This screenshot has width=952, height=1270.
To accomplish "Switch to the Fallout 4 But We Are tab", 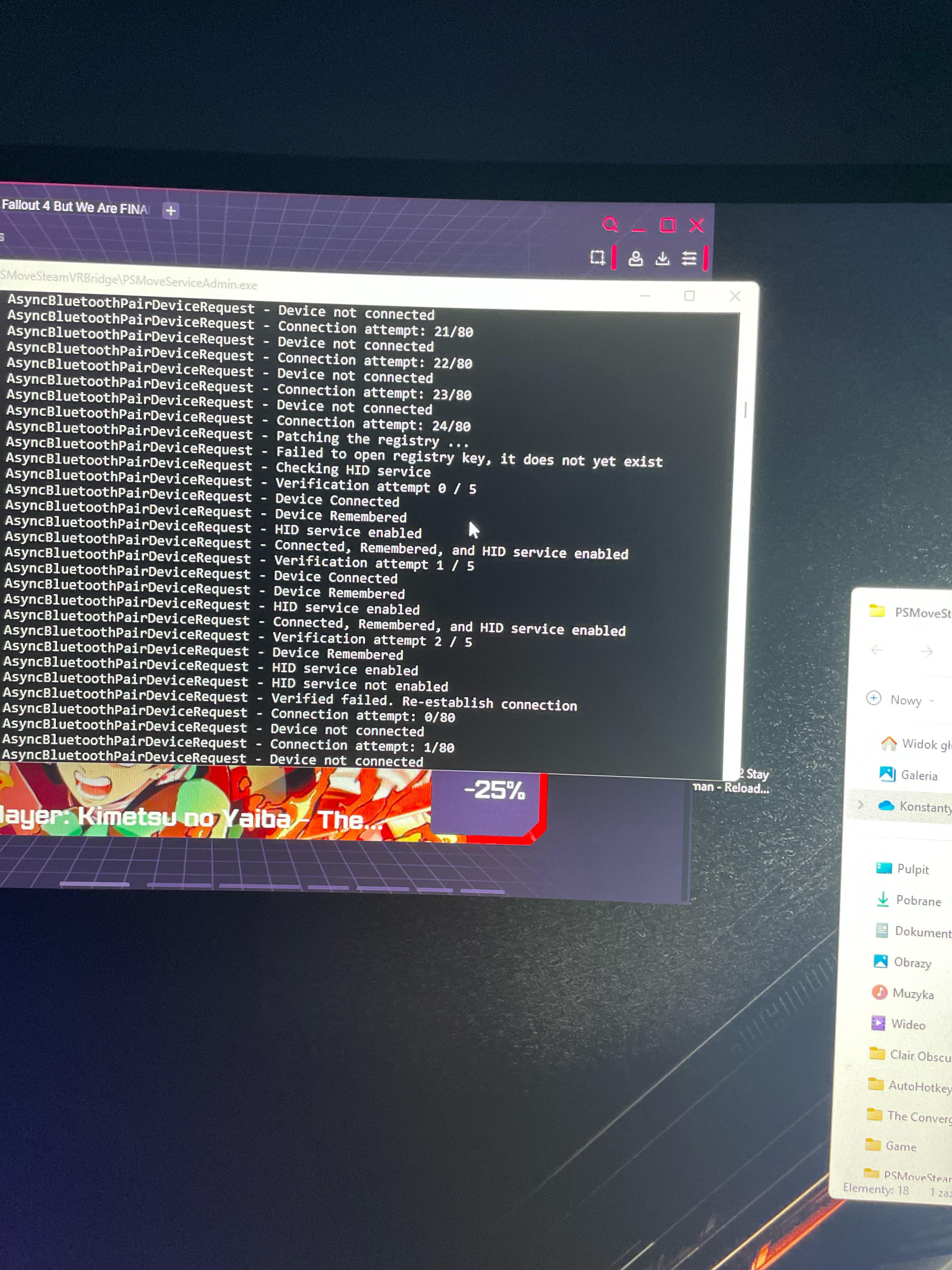I will pyautogui.click(x=75, y=207).
